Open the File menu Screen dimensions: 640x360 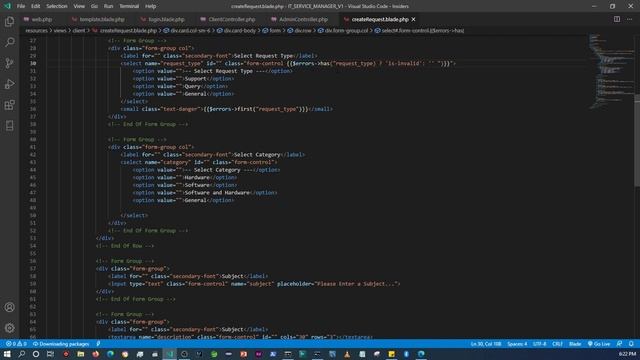tap(21, 6)
